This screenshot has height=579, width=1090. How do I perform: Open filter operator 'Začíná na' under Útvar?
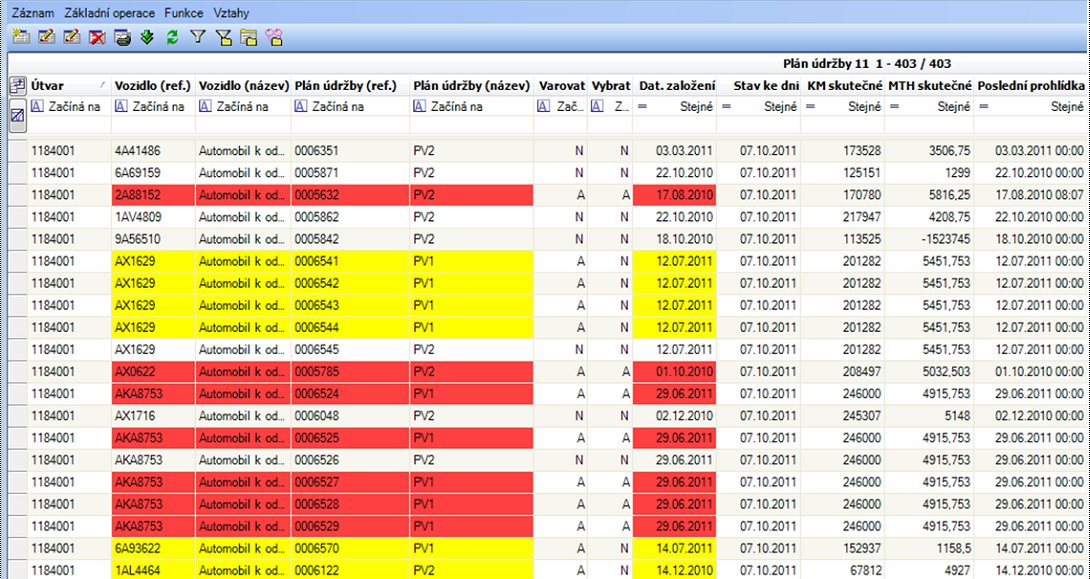click(70, 107)
